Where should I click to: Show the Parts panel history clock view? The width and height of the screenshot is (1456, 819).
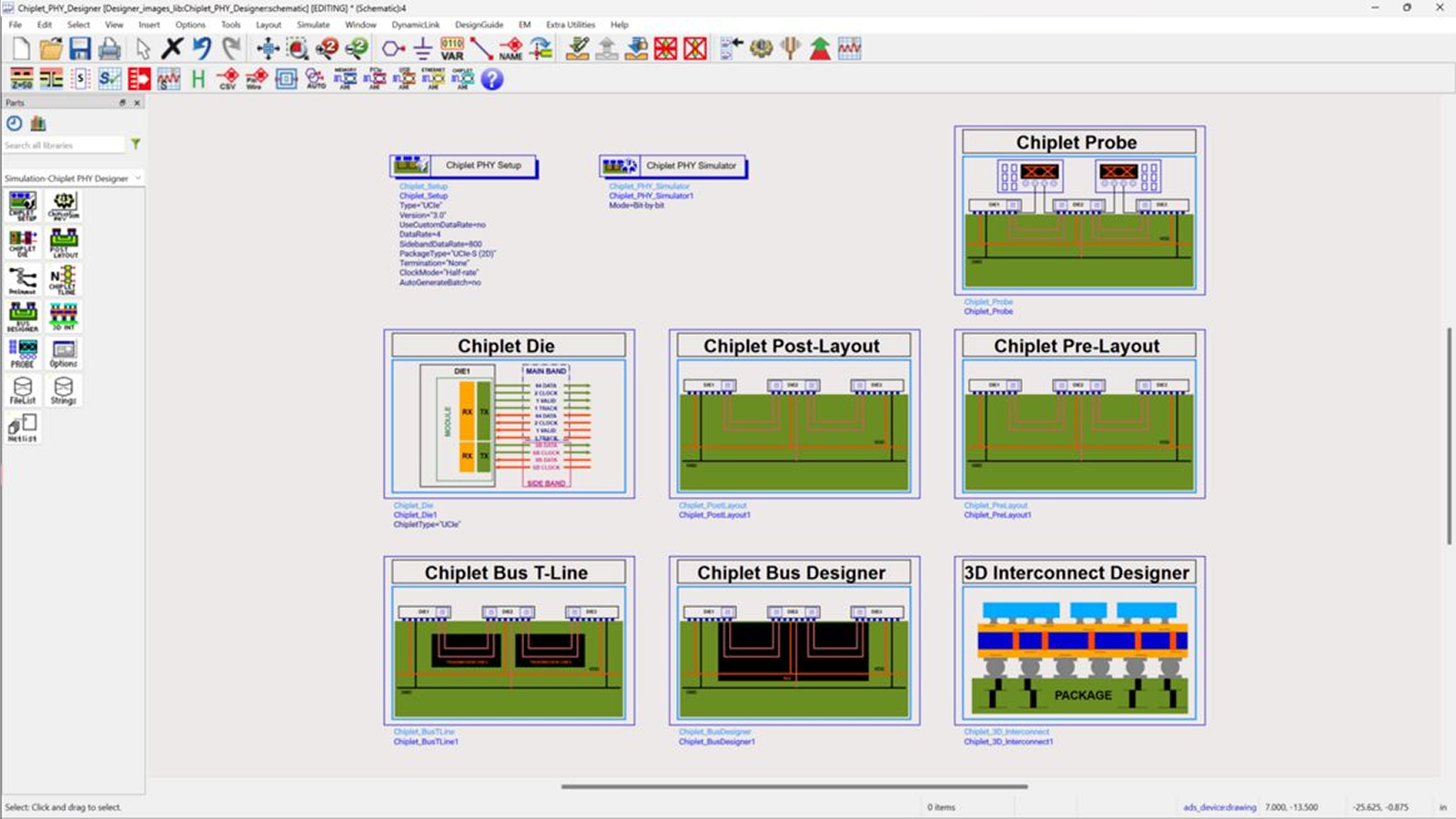15,123
